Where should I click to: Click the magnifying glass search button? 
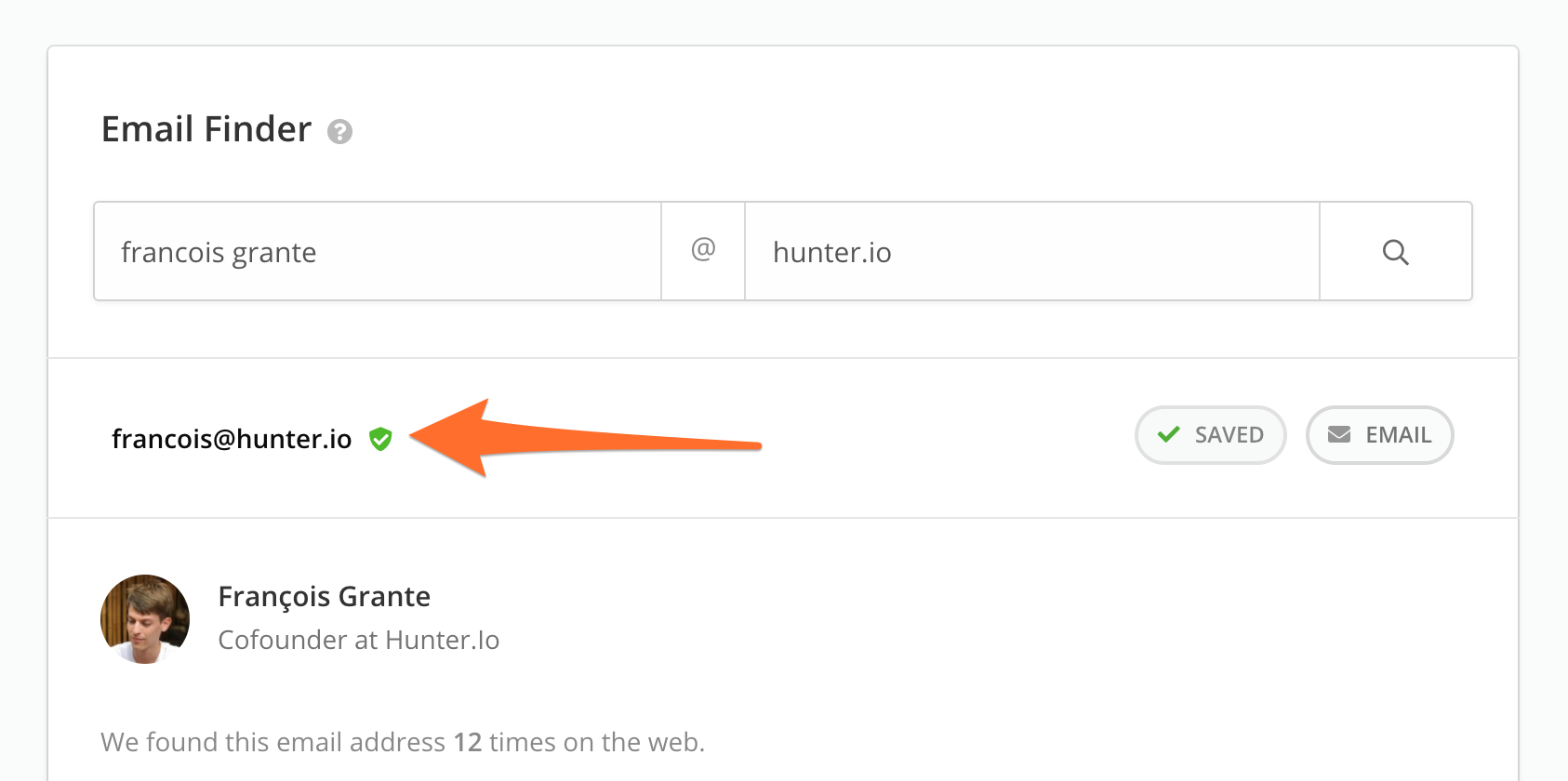pos(1395,252)
